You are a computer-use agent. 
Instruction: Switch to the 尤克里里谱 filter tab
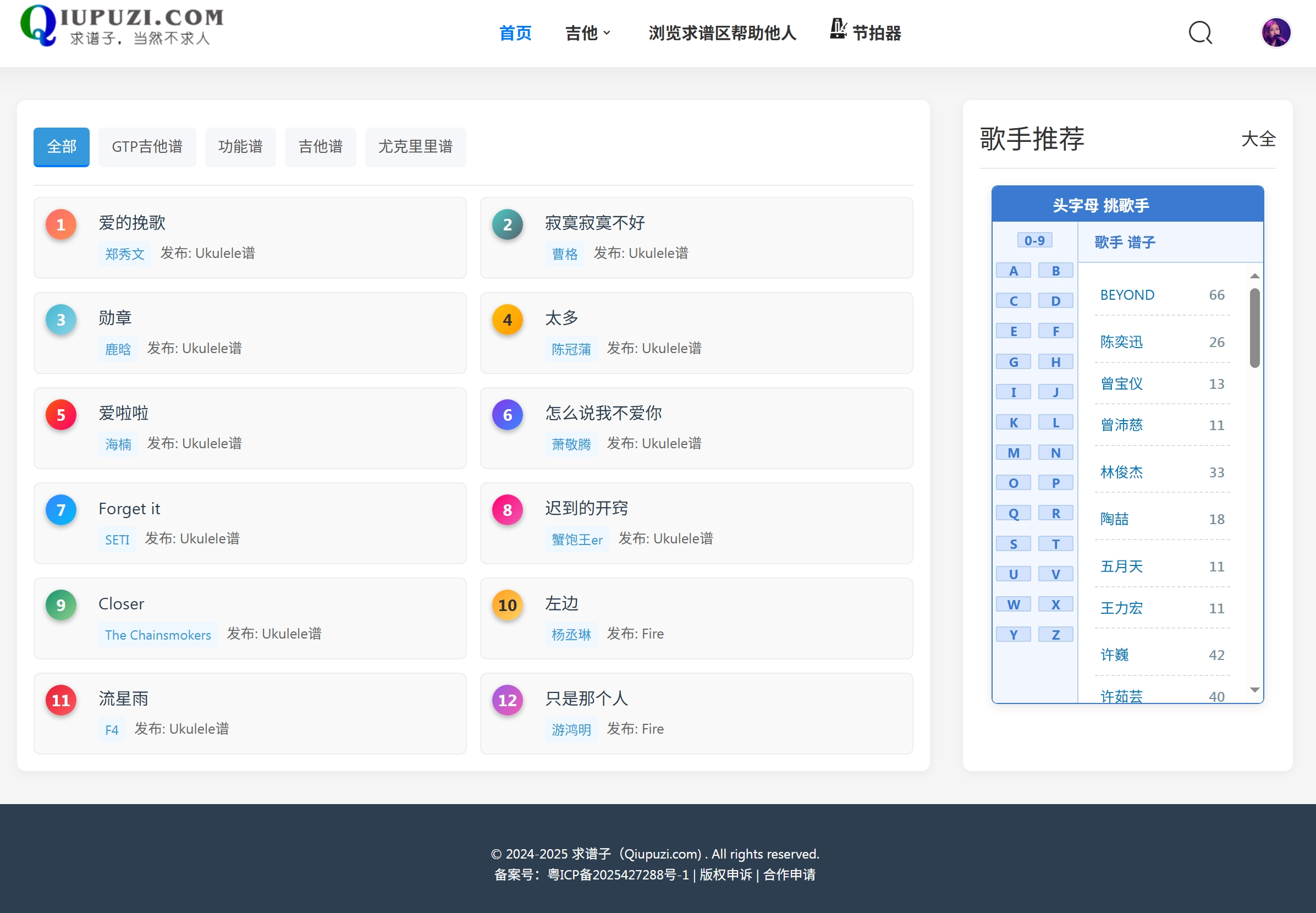pos(415,146)
